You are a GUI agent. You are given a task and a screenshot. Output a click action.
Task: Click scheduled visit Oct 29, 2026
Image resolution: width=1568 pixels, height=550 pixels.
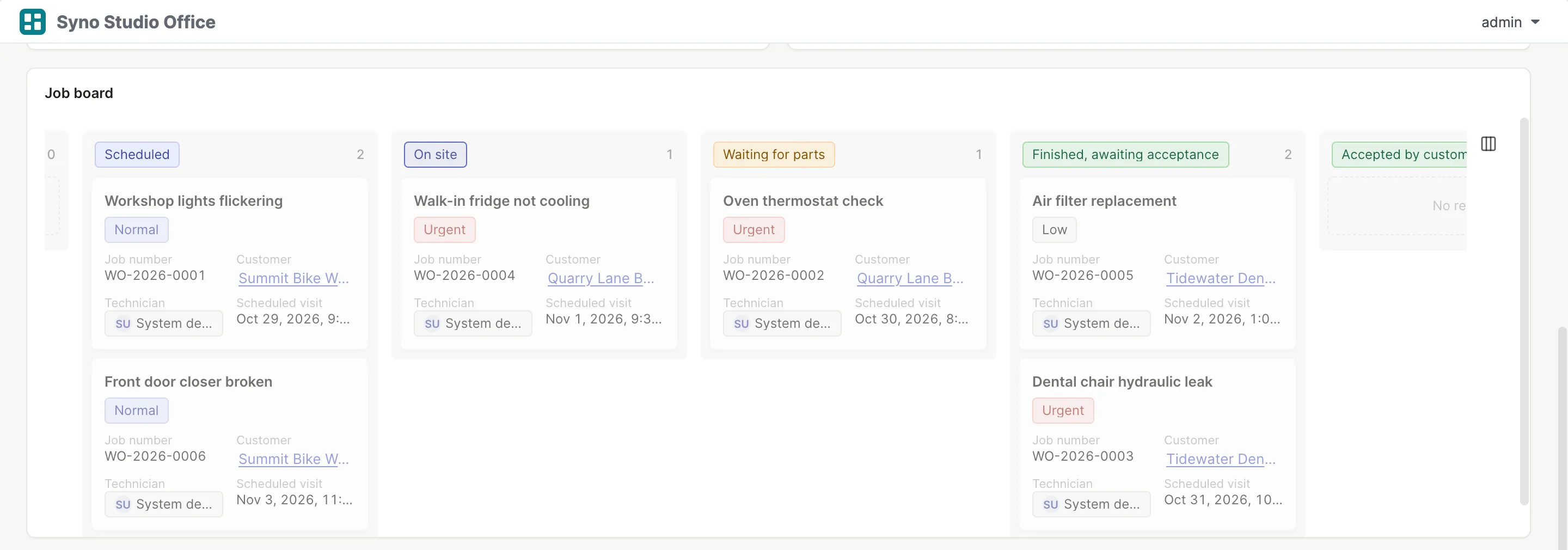pos(293,319)
